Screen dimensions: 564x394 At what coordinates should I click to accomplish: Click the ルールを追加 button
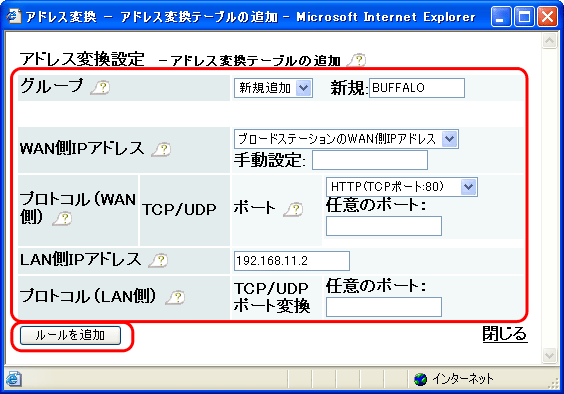tap(70, 335)
